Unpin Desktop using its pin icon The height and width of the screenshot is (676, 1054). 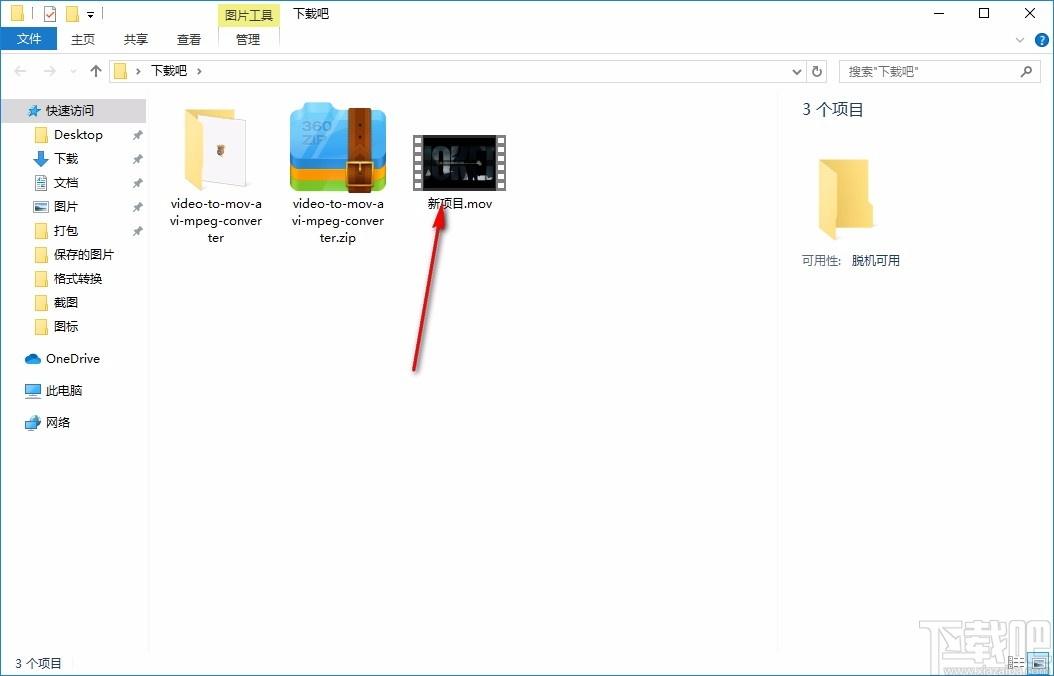coord(137,135)
